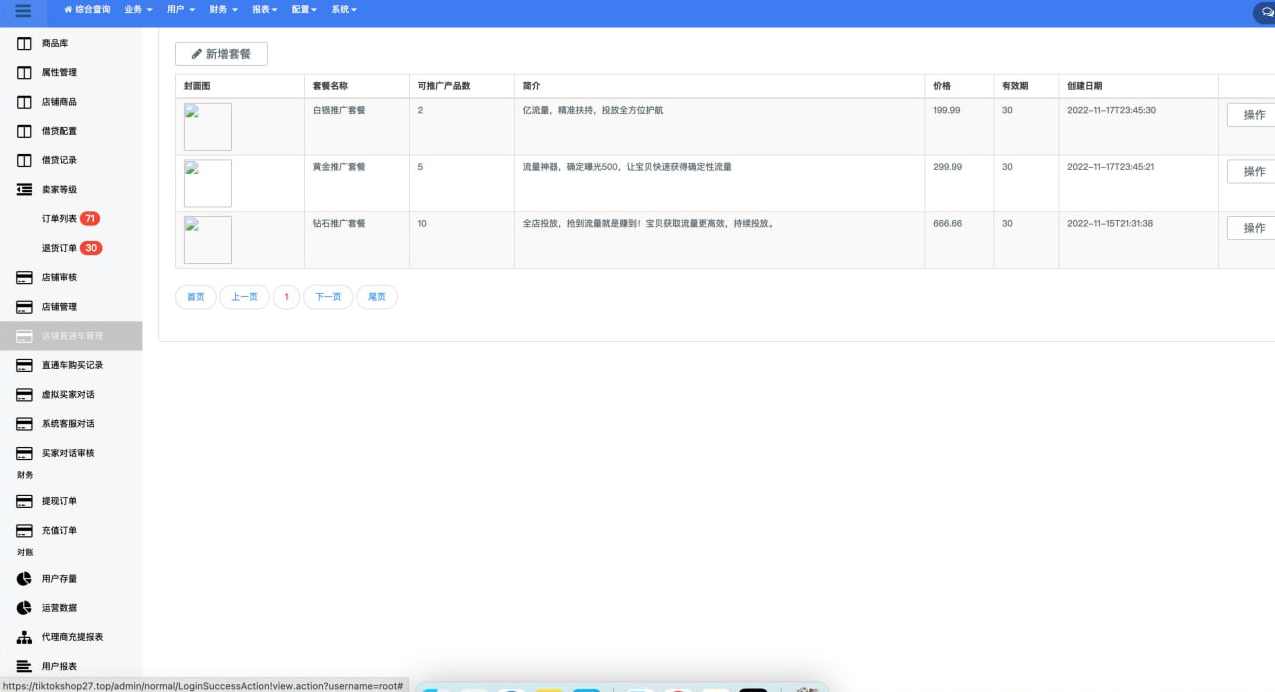The image size is (1275, 692).
Task: Click cover thumbnail of 白银推广套餐
Action: [208, 127]
